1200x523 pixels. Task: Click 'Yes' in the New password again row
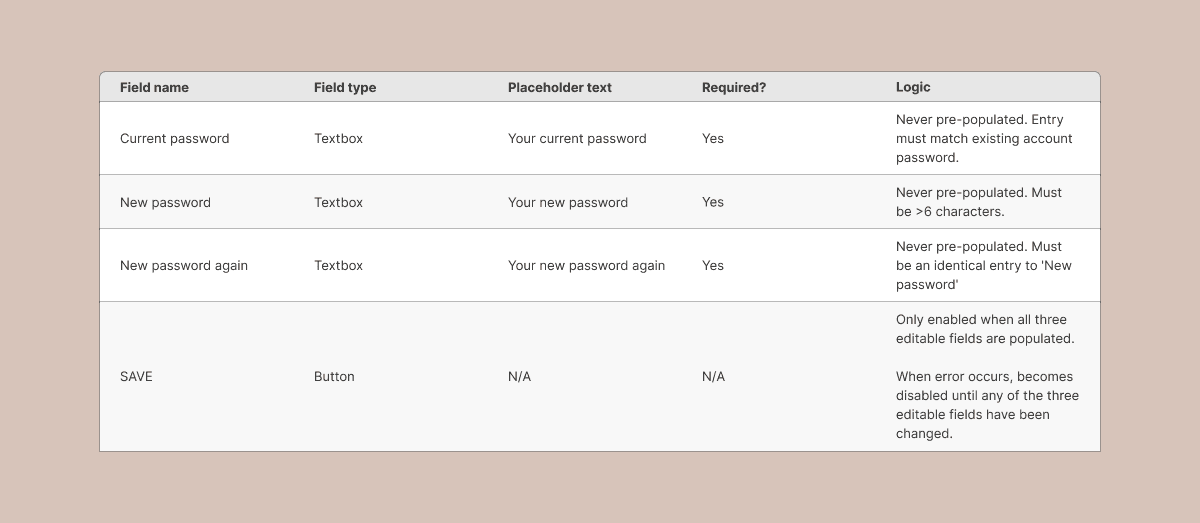(712, 265)
